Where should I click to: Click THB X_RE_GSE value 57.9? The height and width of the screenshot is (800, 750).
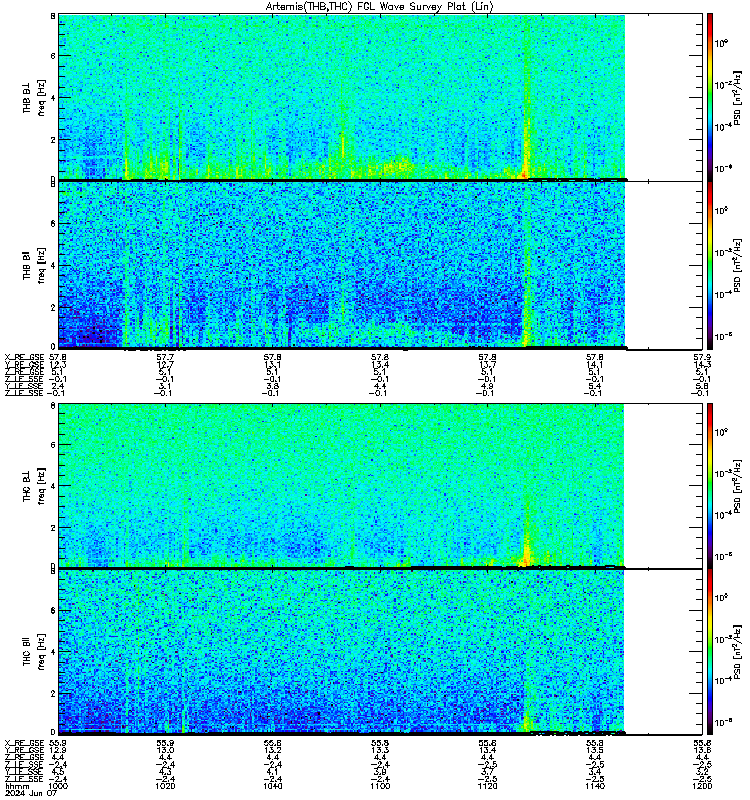coord(702,358)
